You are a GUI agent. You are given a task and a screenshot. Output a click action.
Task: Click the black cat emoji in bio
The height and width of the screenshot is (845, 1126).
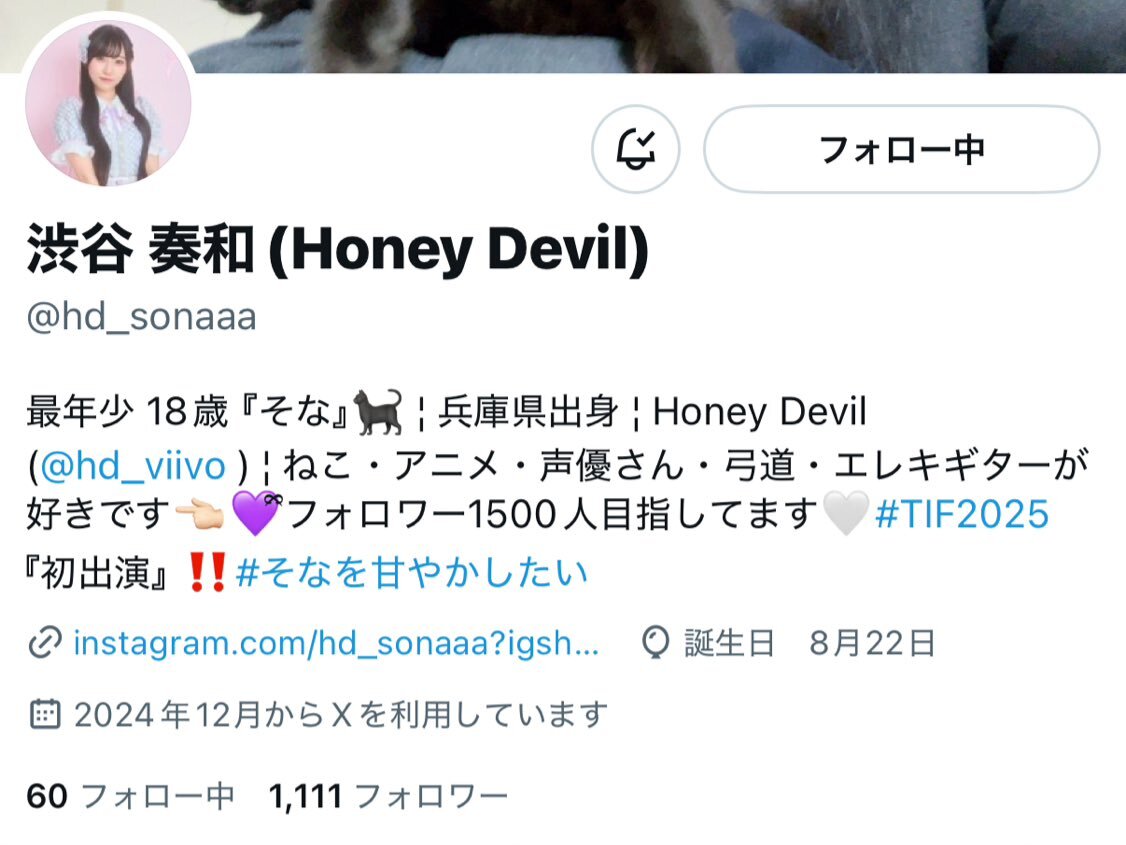pos(378,411)
